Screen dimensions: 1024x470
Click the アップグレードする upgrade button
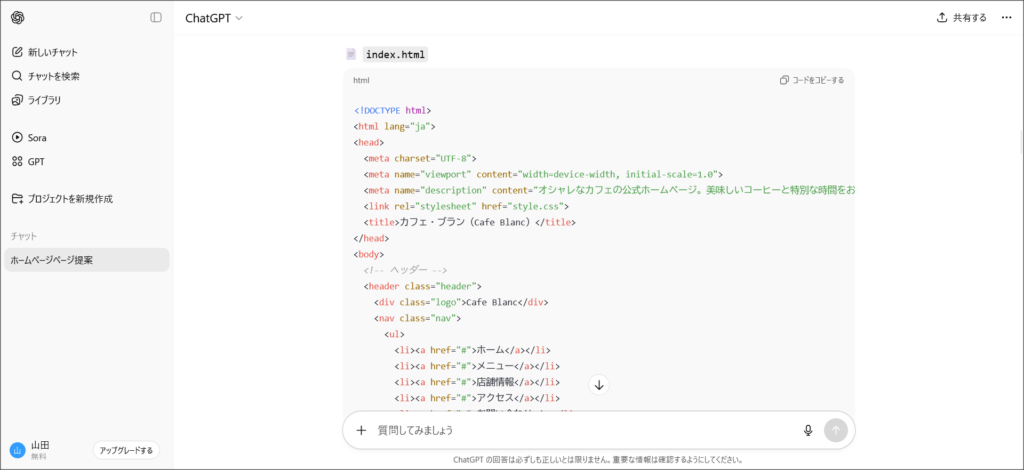(x=126, y=450)
